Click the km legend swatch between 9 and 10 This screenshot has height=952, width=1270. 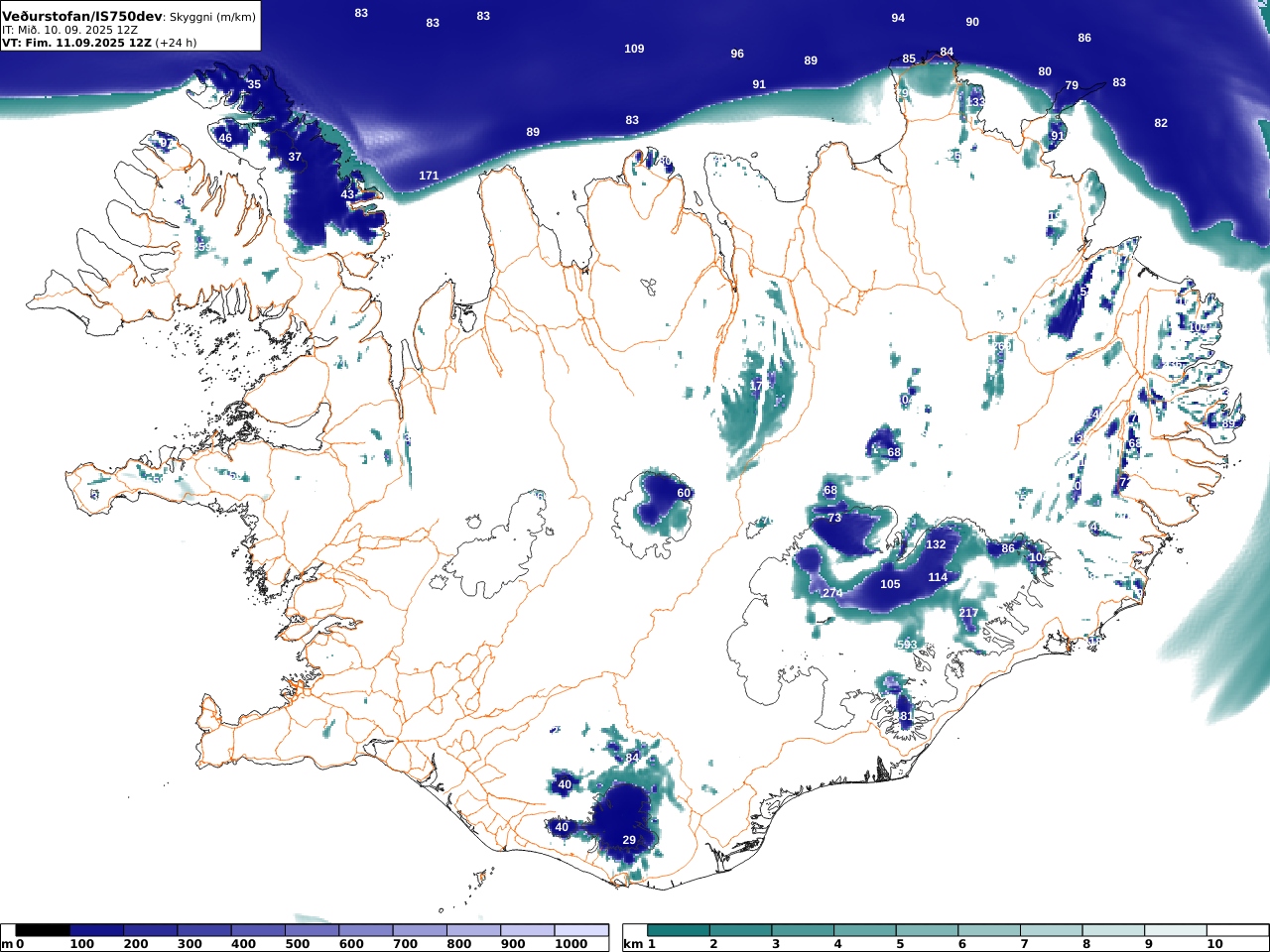tap(1175, 930)
